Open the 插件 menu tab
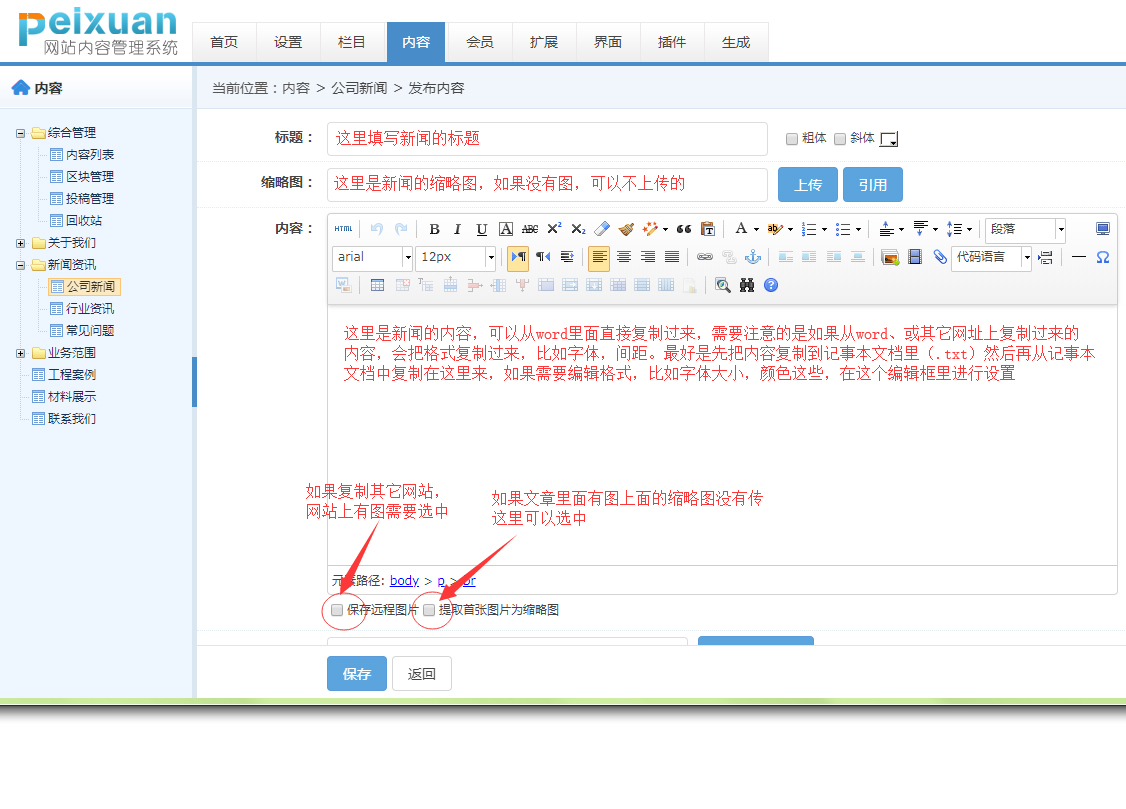Screen dimensions: 1126x809 tap(672, 42)
